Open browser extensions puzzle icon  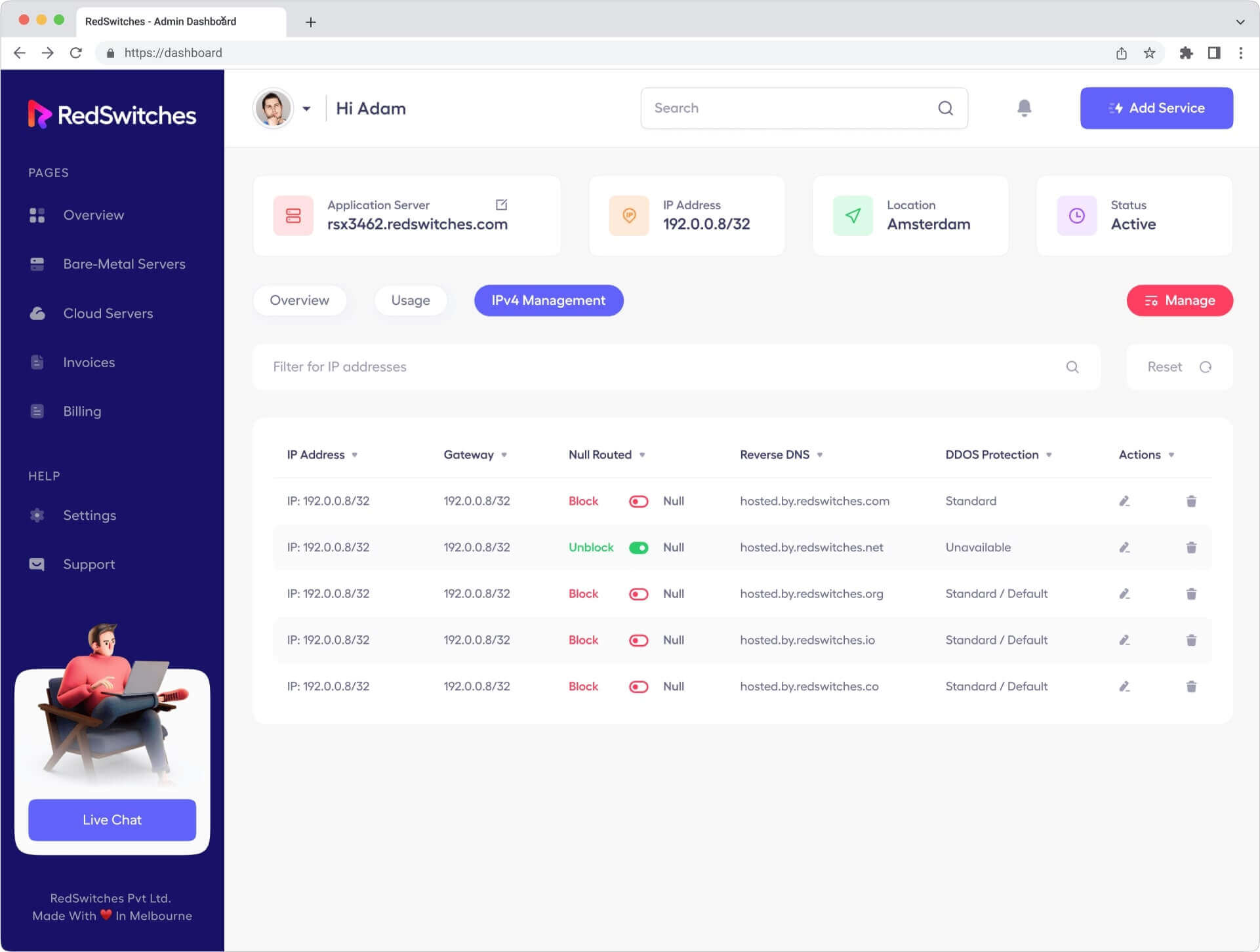click(1186, 53)
